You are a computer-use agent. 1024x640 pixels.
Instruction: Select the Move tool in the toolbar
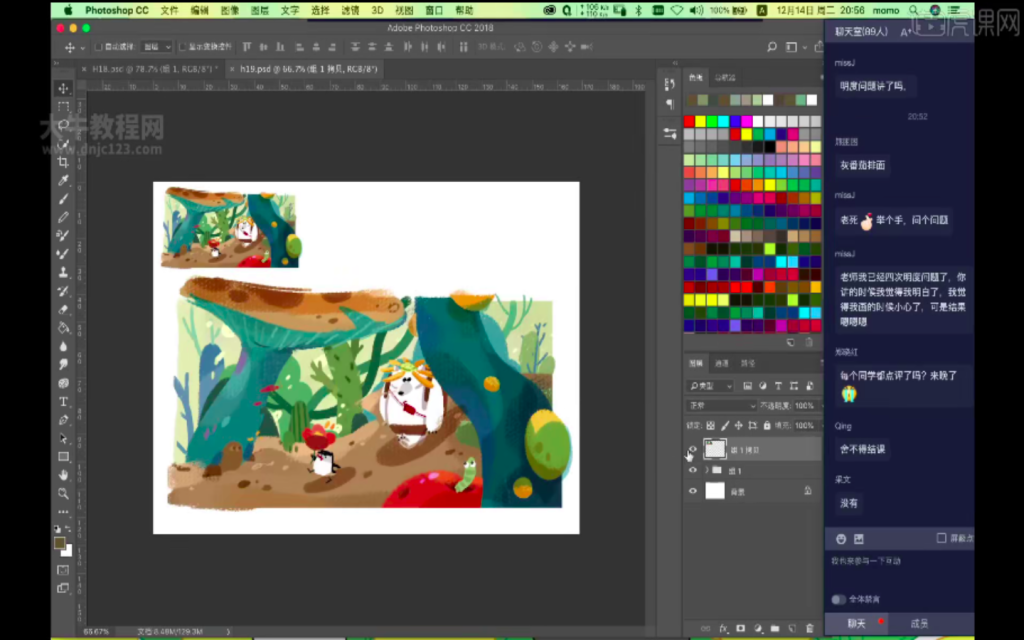(x=63, y=89)
